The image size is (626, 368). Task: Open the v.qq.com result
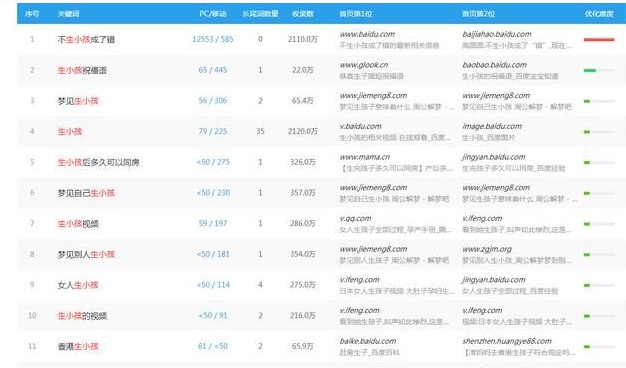point(355,219)
